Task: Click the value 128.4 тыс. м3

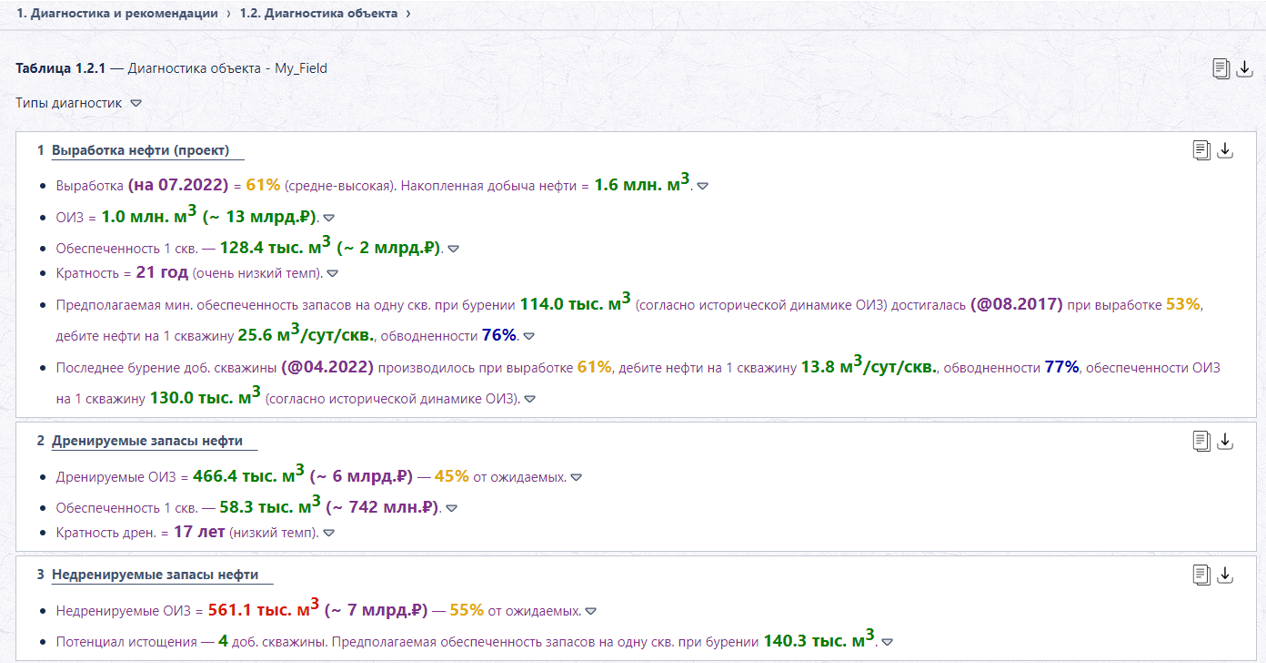Action: click(x=276, y=247)
